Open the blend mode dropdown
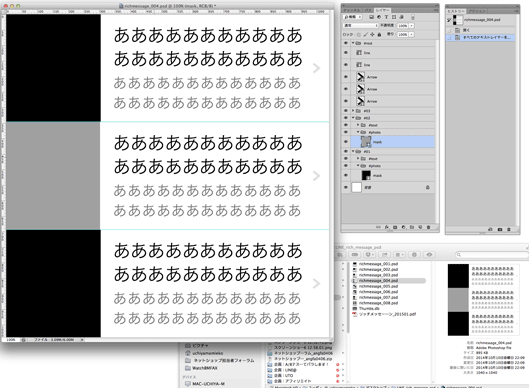The height and width of the screenshot is (388, 529). pyautogui.click(x=360, y=25)
